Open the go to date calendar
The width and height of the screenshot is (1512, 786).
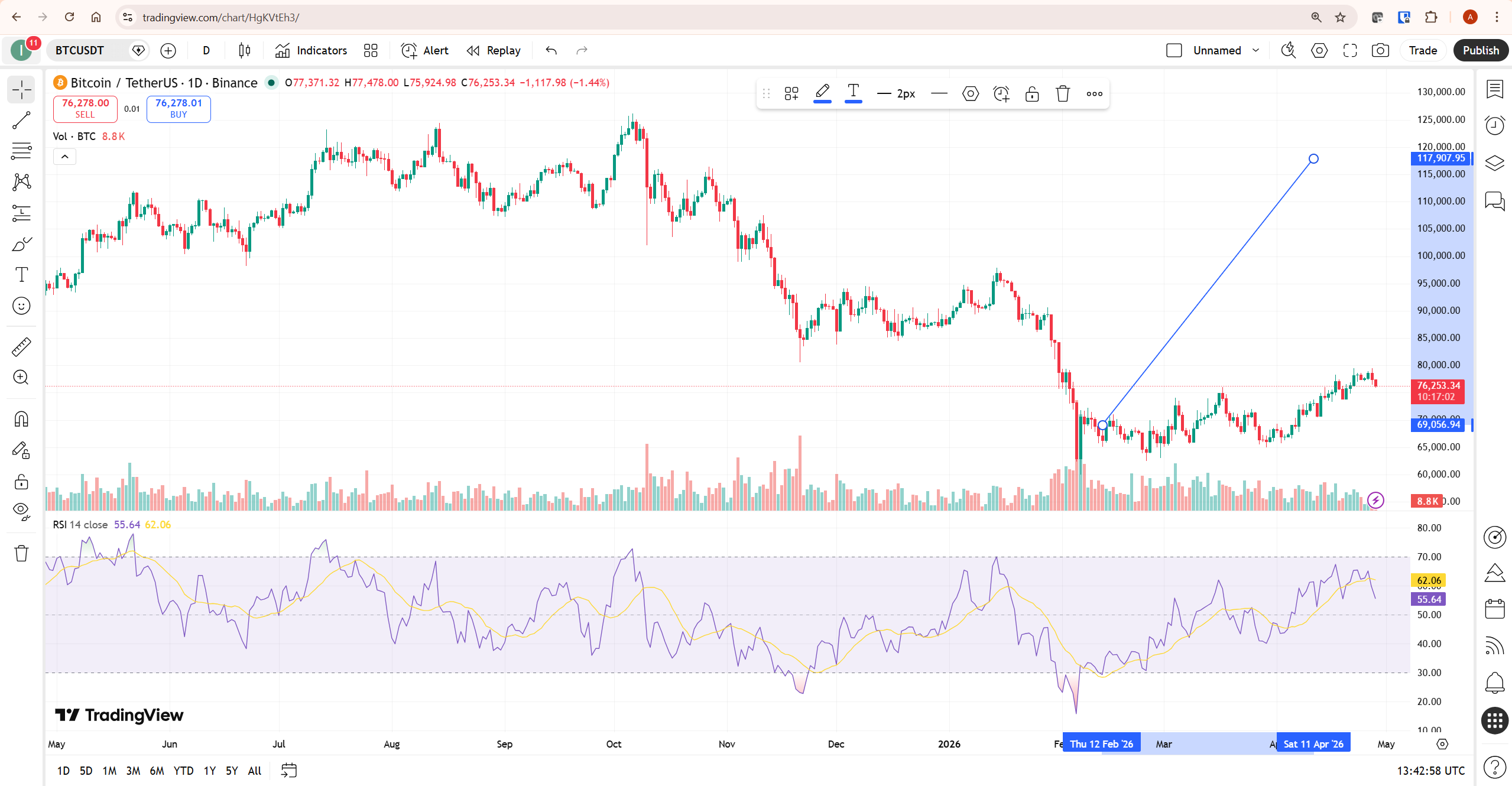point(288,771)
